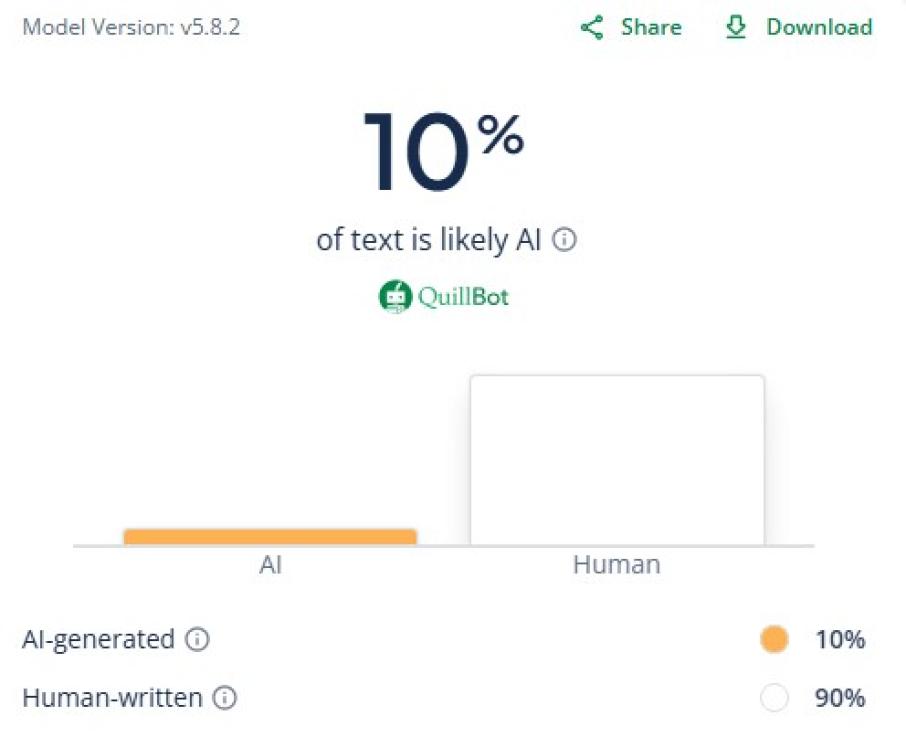Image resolution: width=906 pixels, height=747 pixels.
Task: Select the orange AI legend swatch
Action: click(x=774, y=638)
